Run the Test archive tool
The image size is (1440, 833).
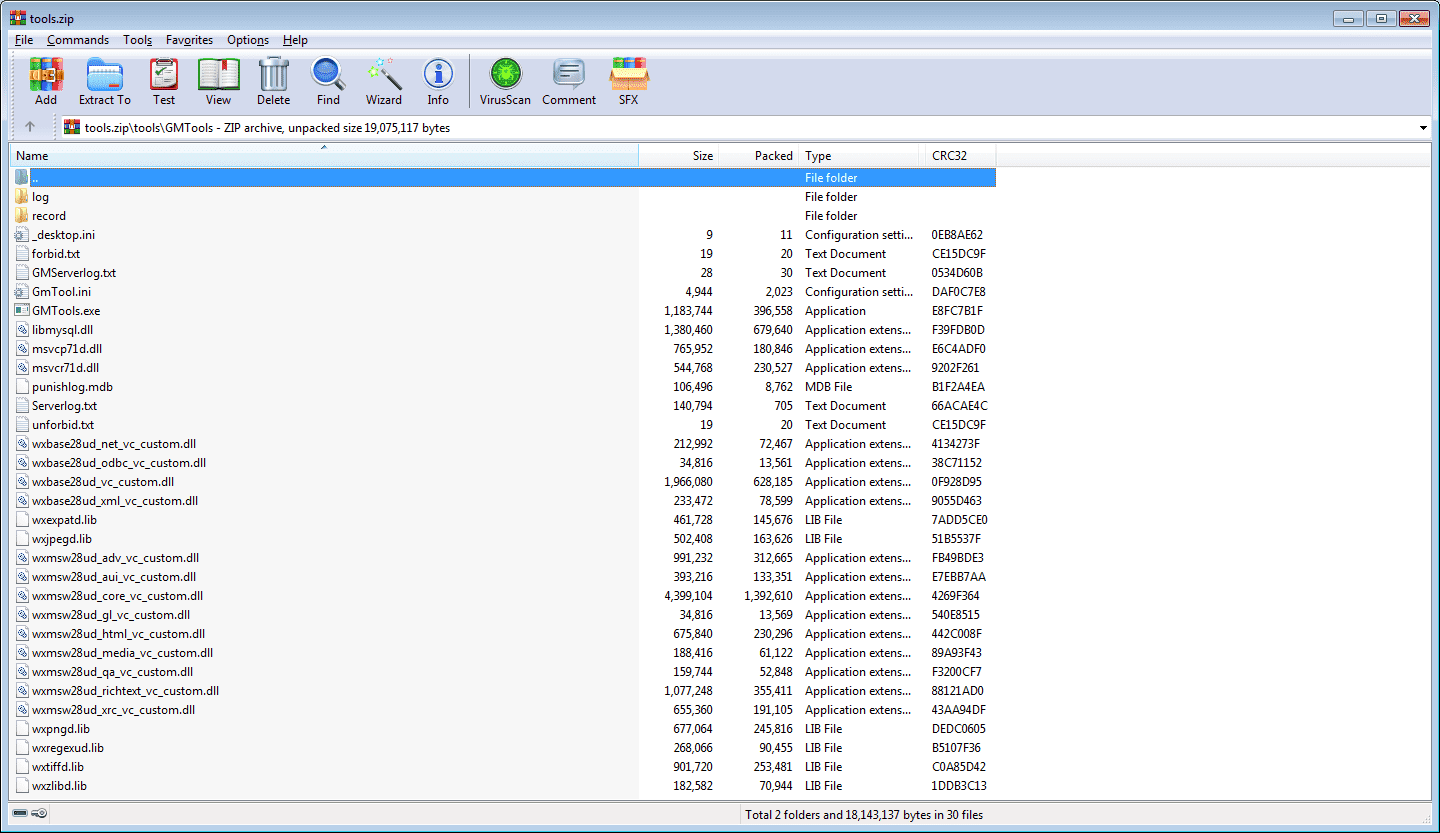point(164,82)
